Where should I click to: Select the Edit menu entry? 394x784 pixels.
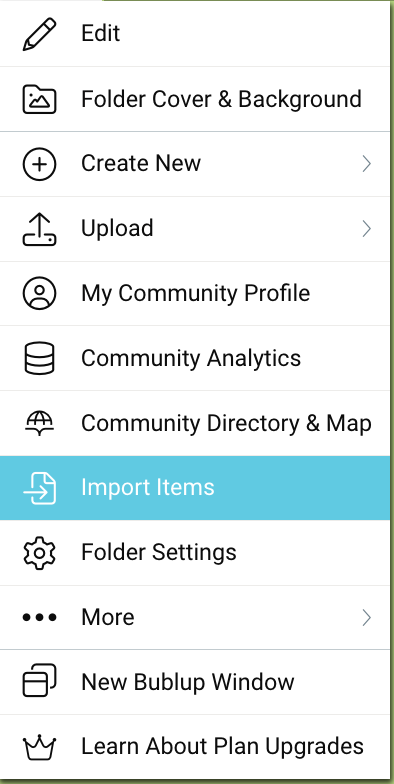click(x=195, y=34)
